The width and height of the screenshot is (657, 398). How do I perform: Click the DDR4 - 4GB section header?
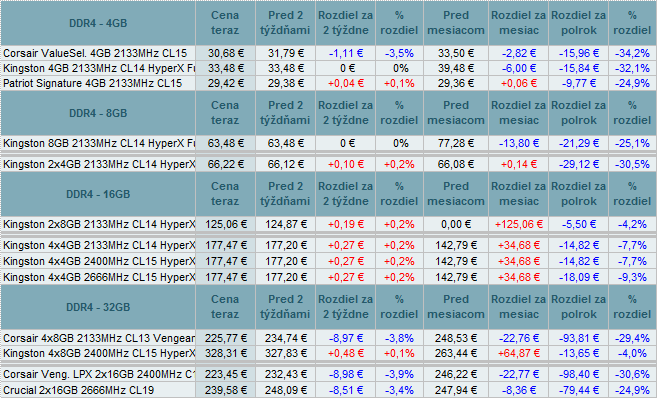pyautogui.click(x=98, y=23)
